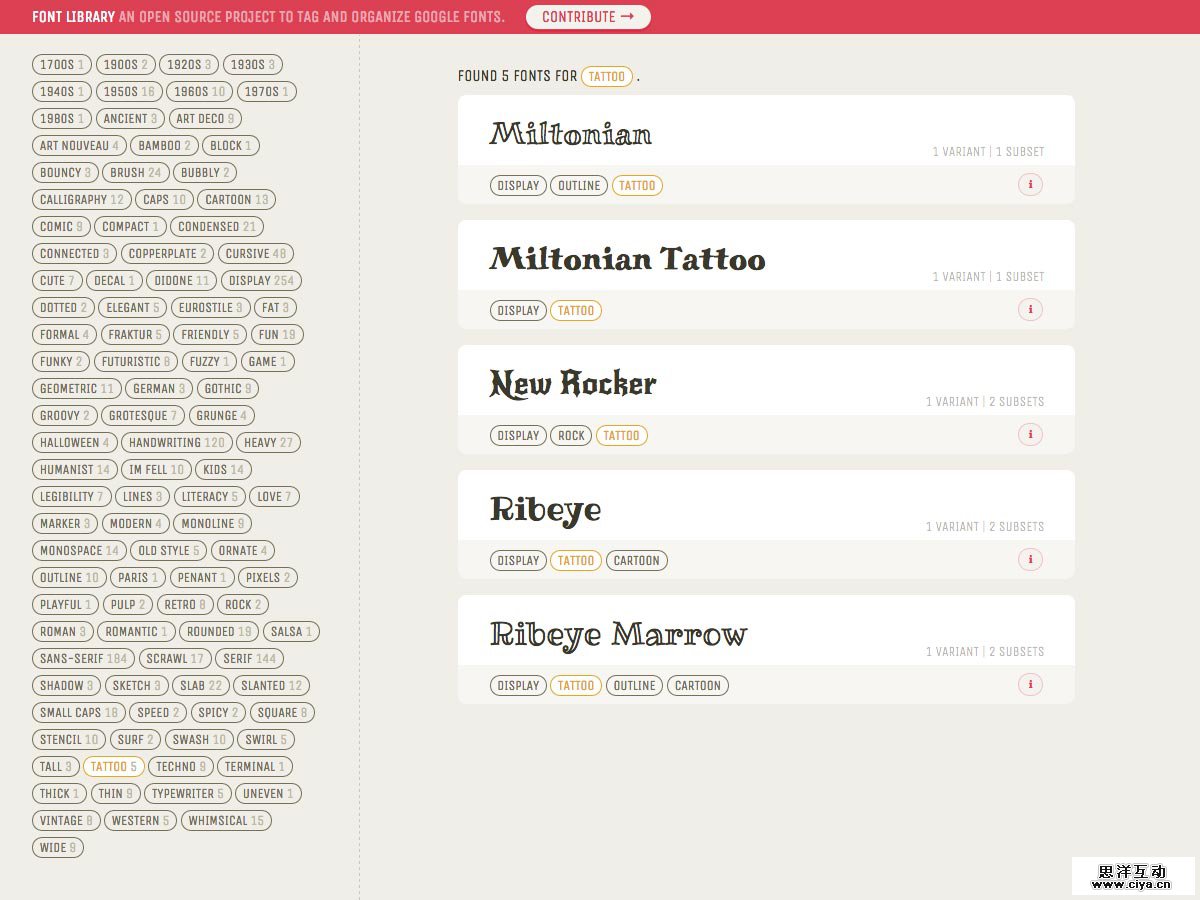
Task: Click Font Library title in header
Action: coord(73,17)
